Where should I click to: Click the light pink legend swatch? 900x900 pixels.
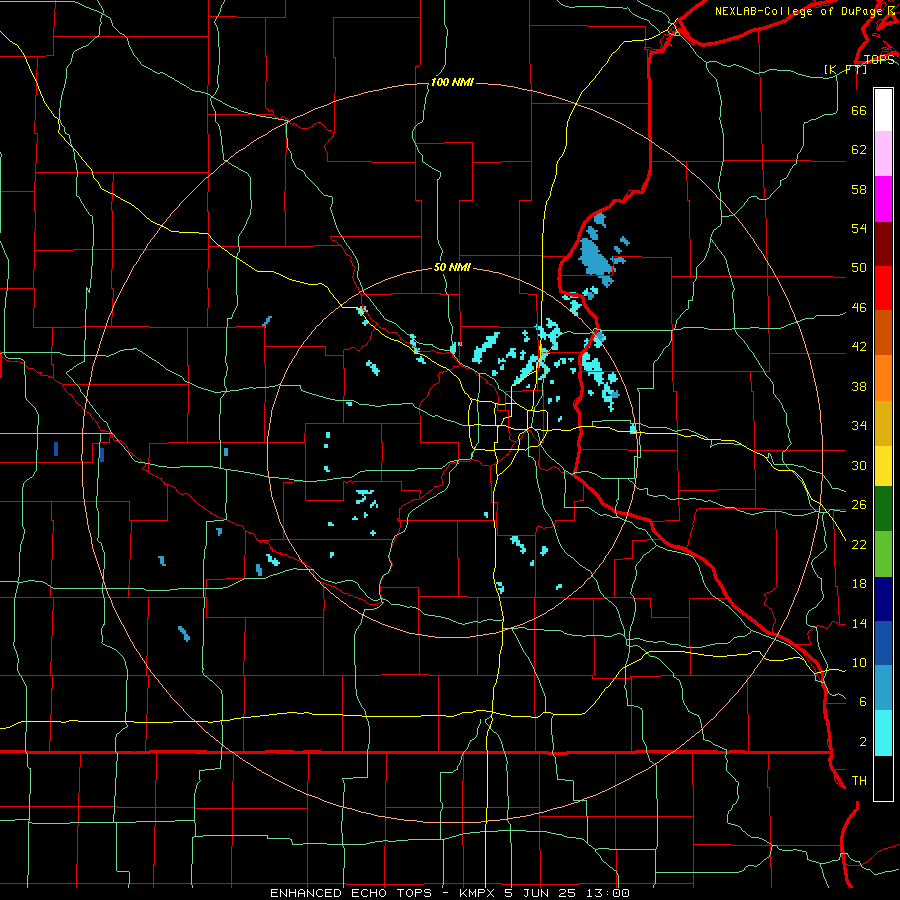[883, 154]
